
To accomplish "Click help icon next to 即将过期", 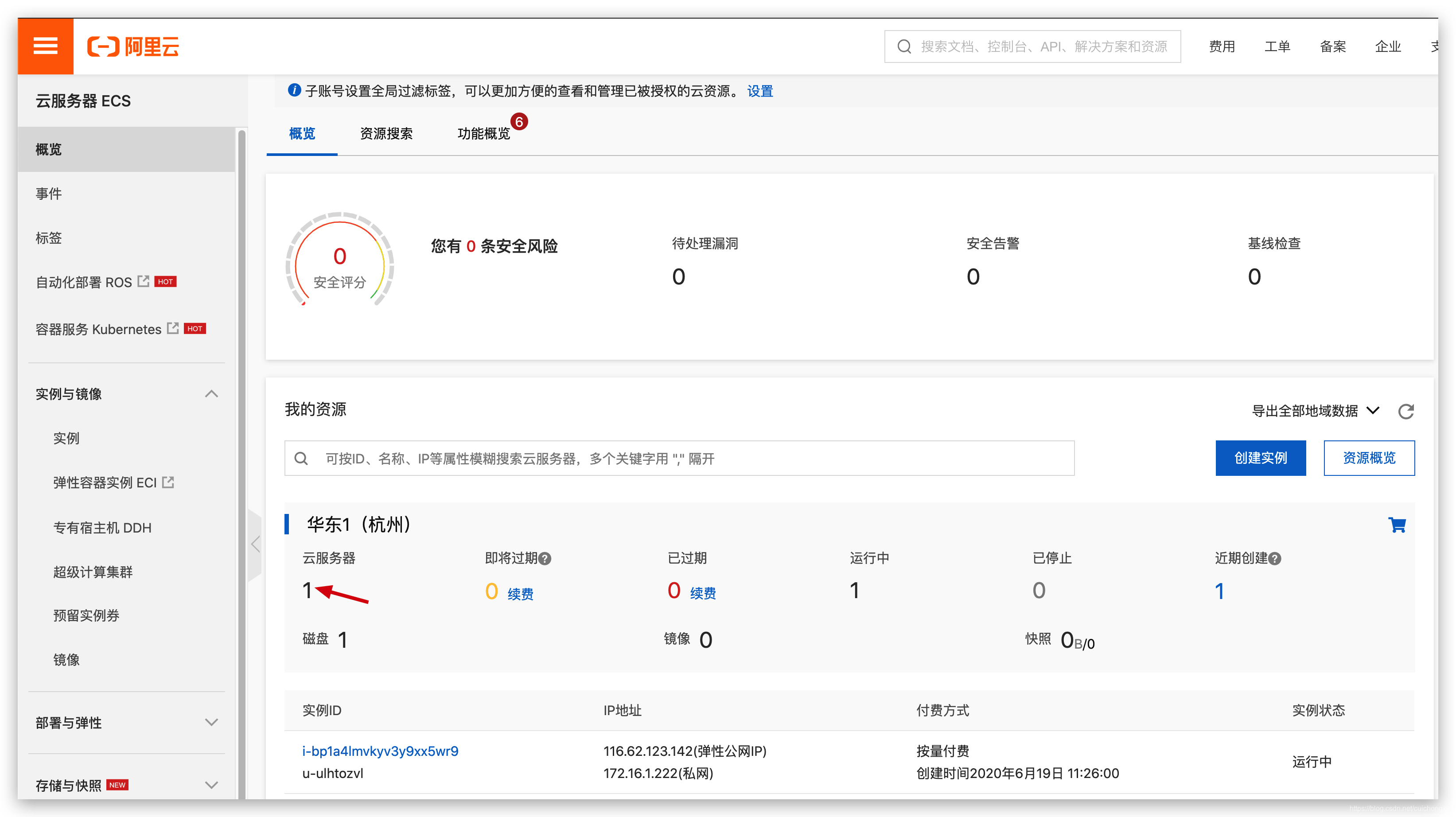I will point(545,559).
